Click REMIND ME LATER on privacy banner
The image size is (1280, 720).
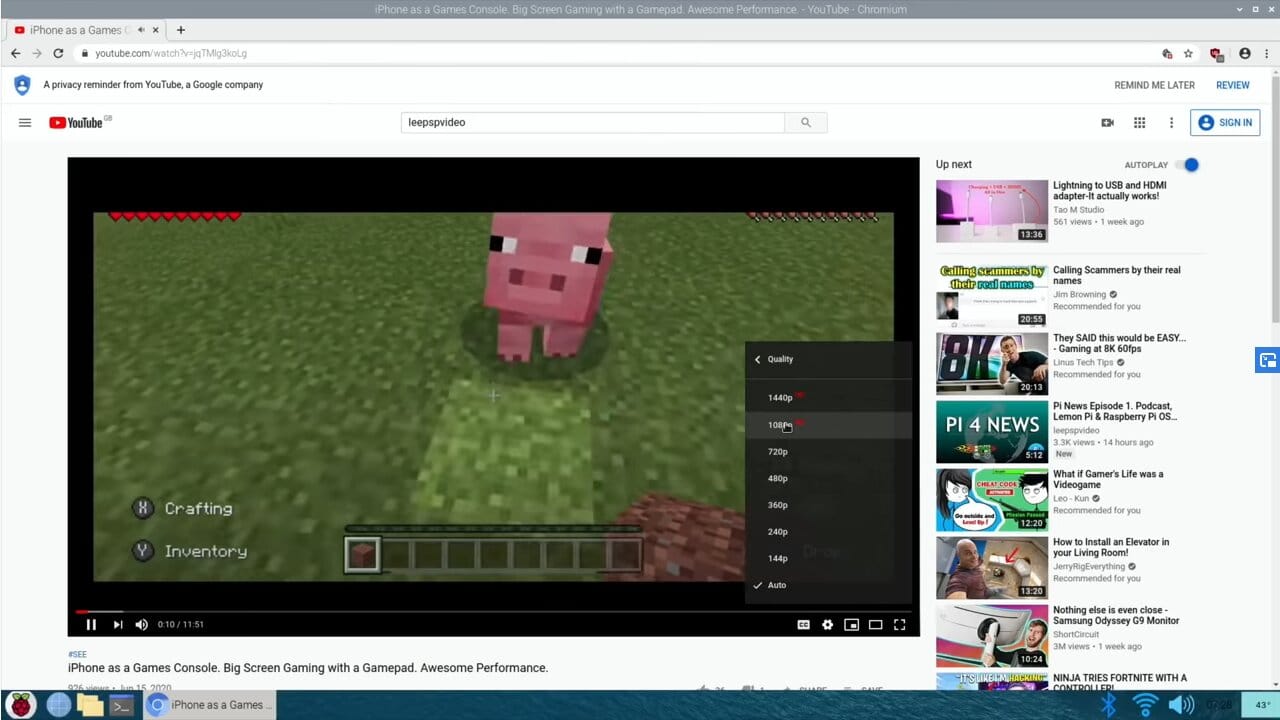[x=1154, y=85]
